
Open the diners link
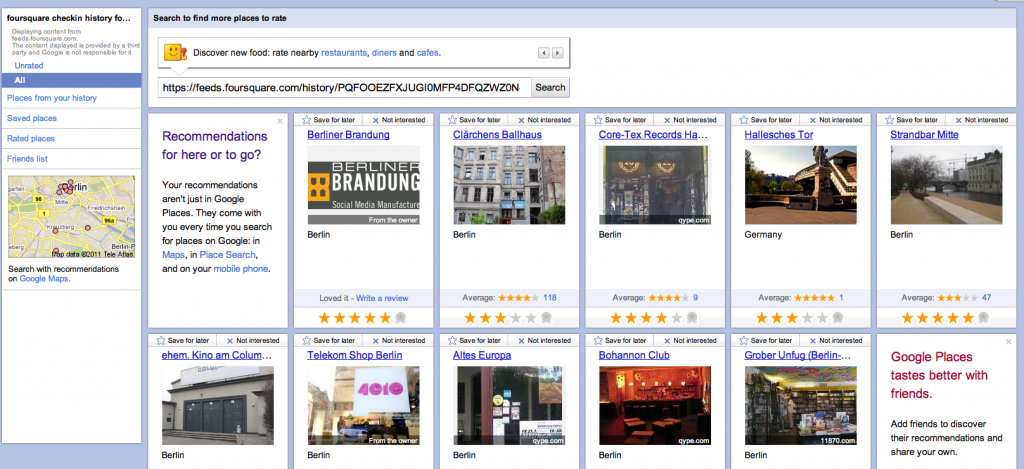click(384, 52)
